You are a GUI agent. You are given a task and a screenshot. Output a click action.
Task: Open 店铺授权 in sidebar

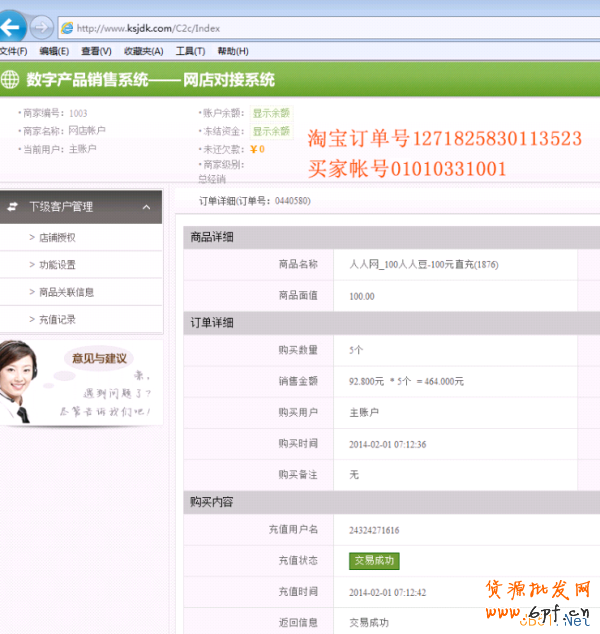(x=57, y=237)
